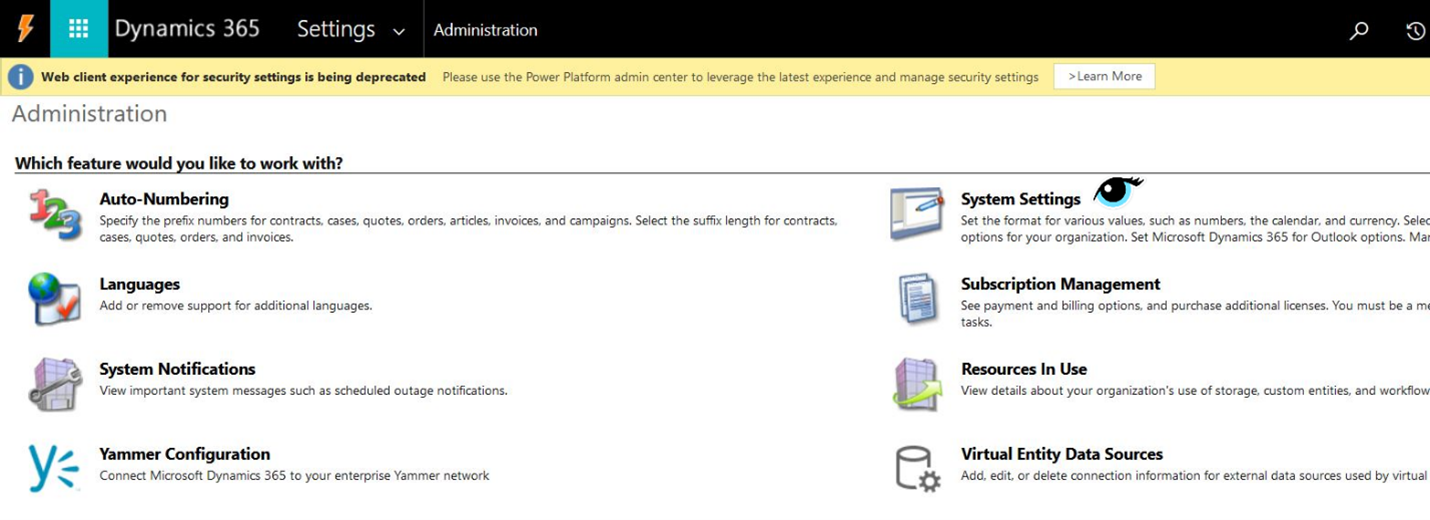Viewport: 1430px width, 520px height.
Task: Click 'Which feature would you like' heading
Action: [179, 163]
